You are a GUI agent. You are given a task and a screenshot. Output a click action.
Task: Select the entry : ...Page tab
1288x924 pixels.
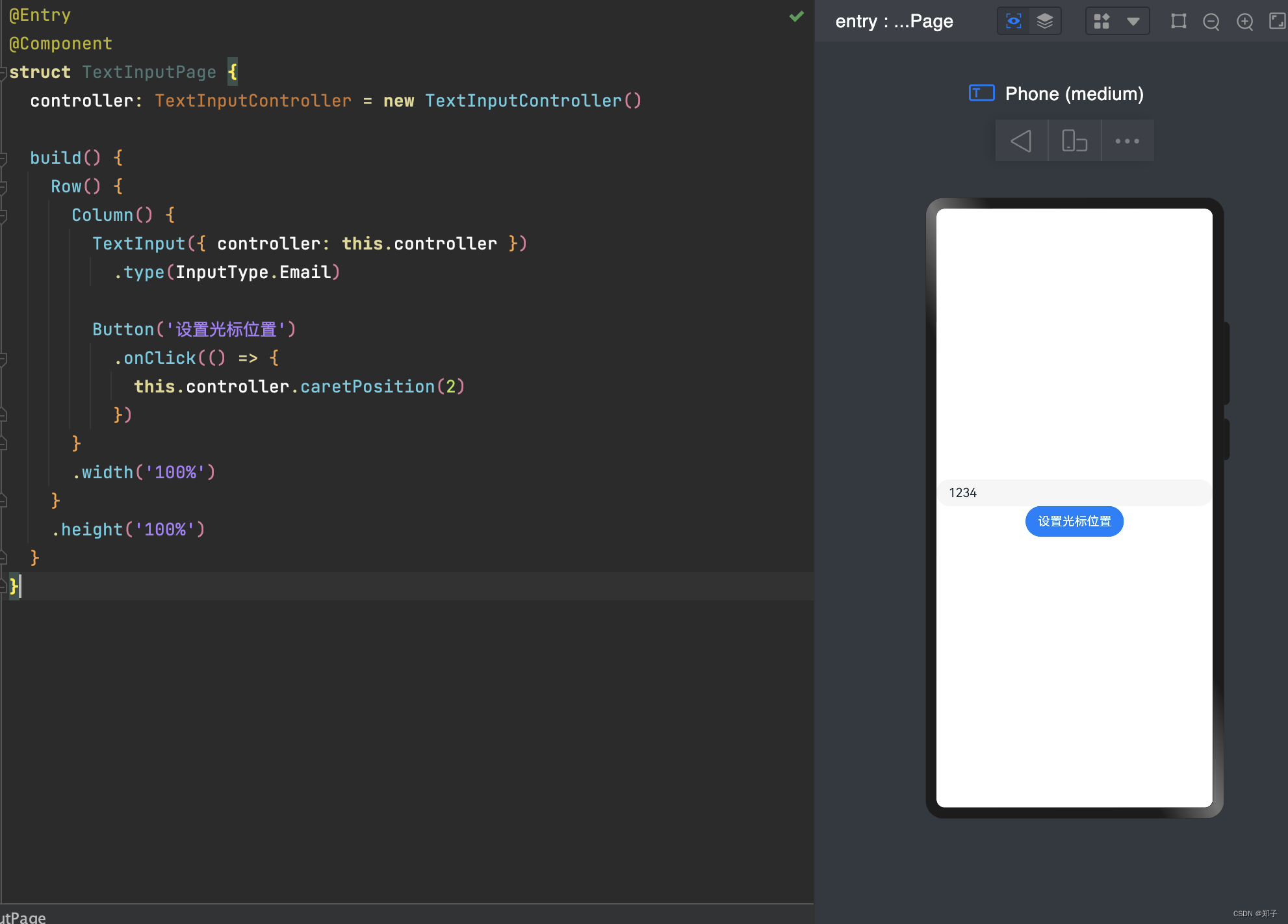[894, 21]
